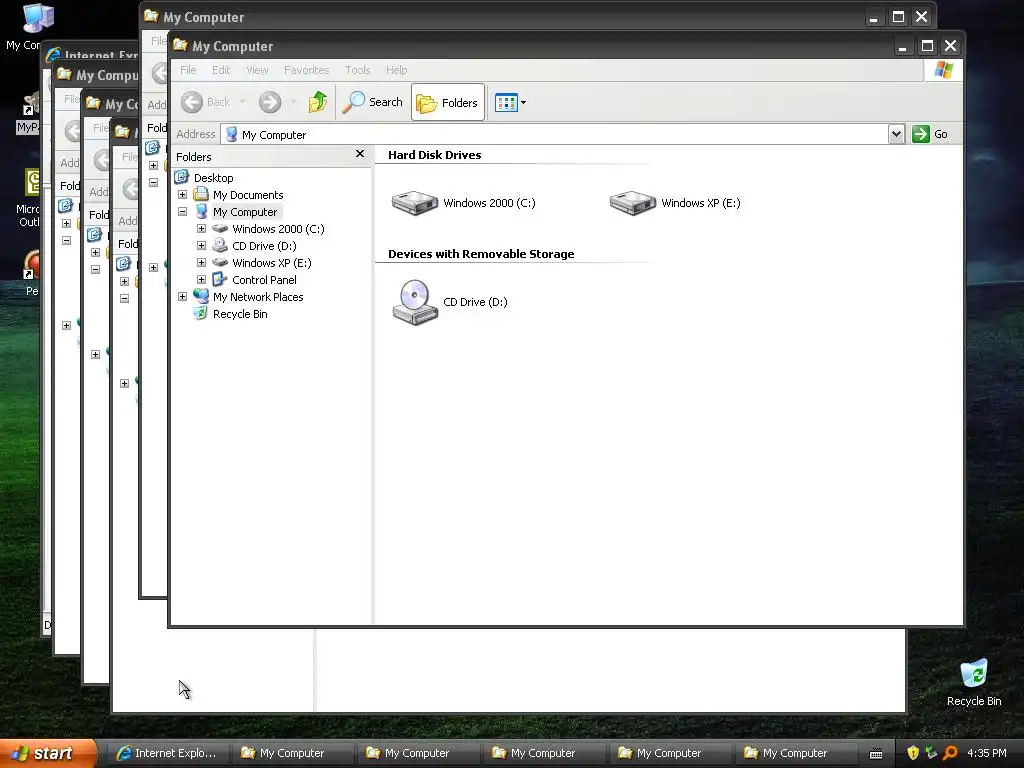Select the Windows 2000 (C:) drive icon

[x=415, y=202]
